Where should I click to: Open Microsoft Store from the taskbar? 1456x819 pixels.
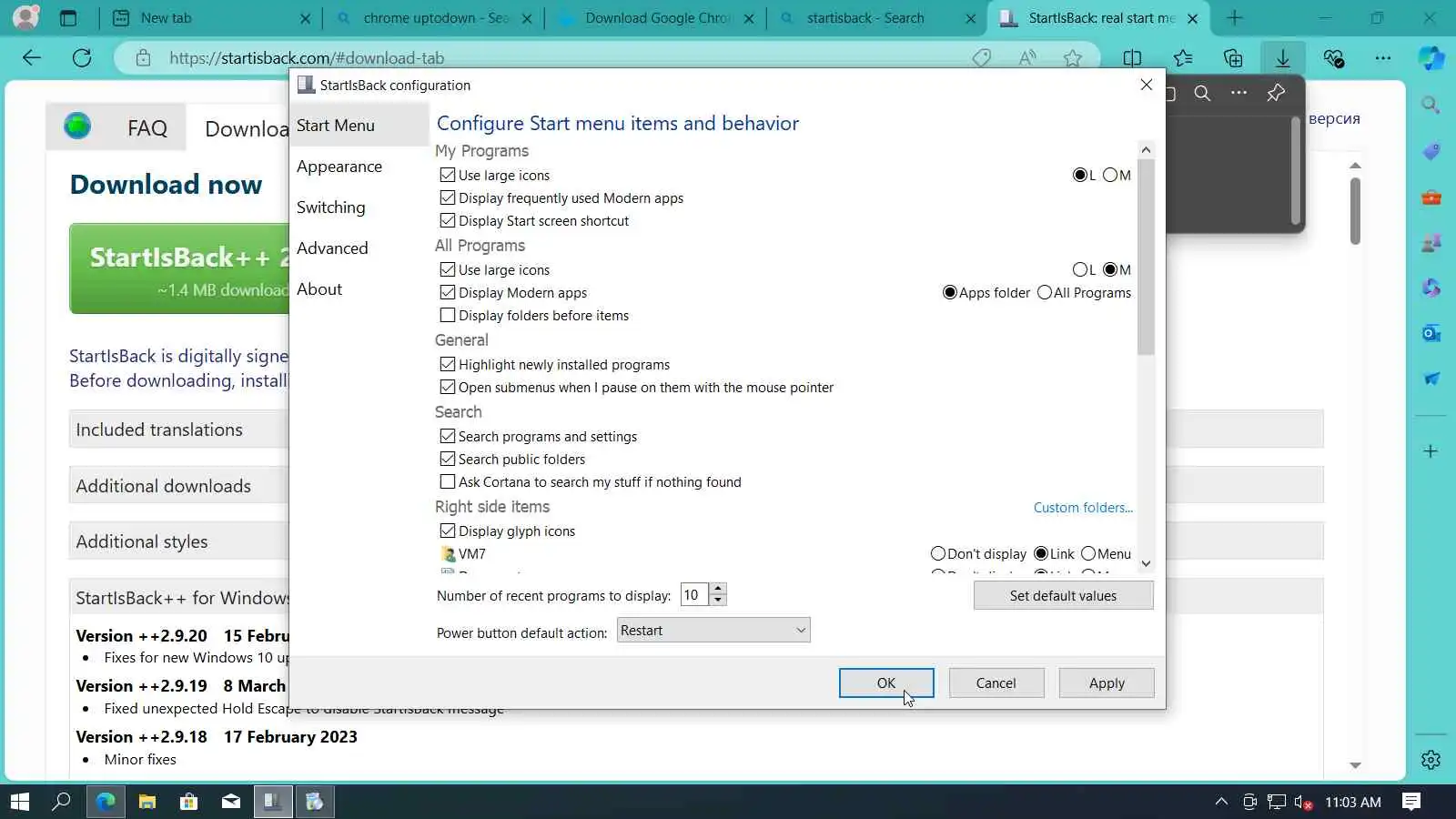(x=188, y=802)
